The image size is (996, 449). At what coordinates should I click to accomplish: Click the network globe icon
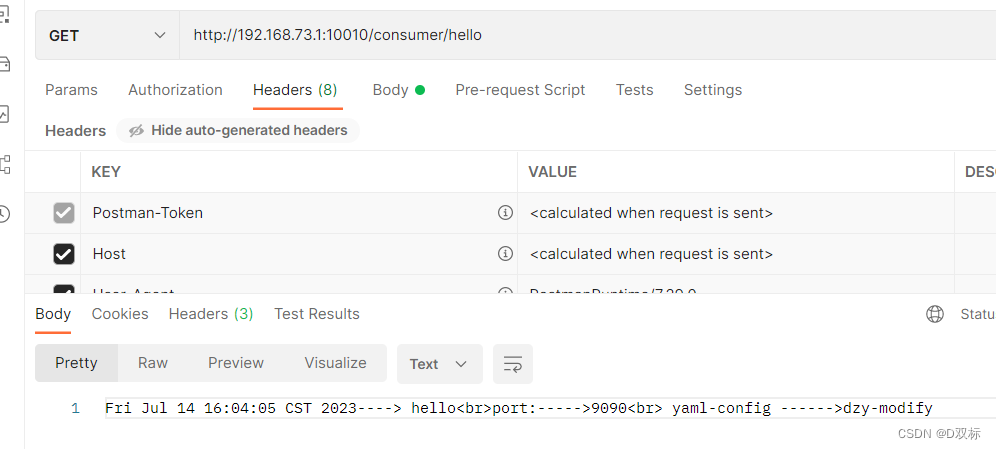(x=935, y=314)
